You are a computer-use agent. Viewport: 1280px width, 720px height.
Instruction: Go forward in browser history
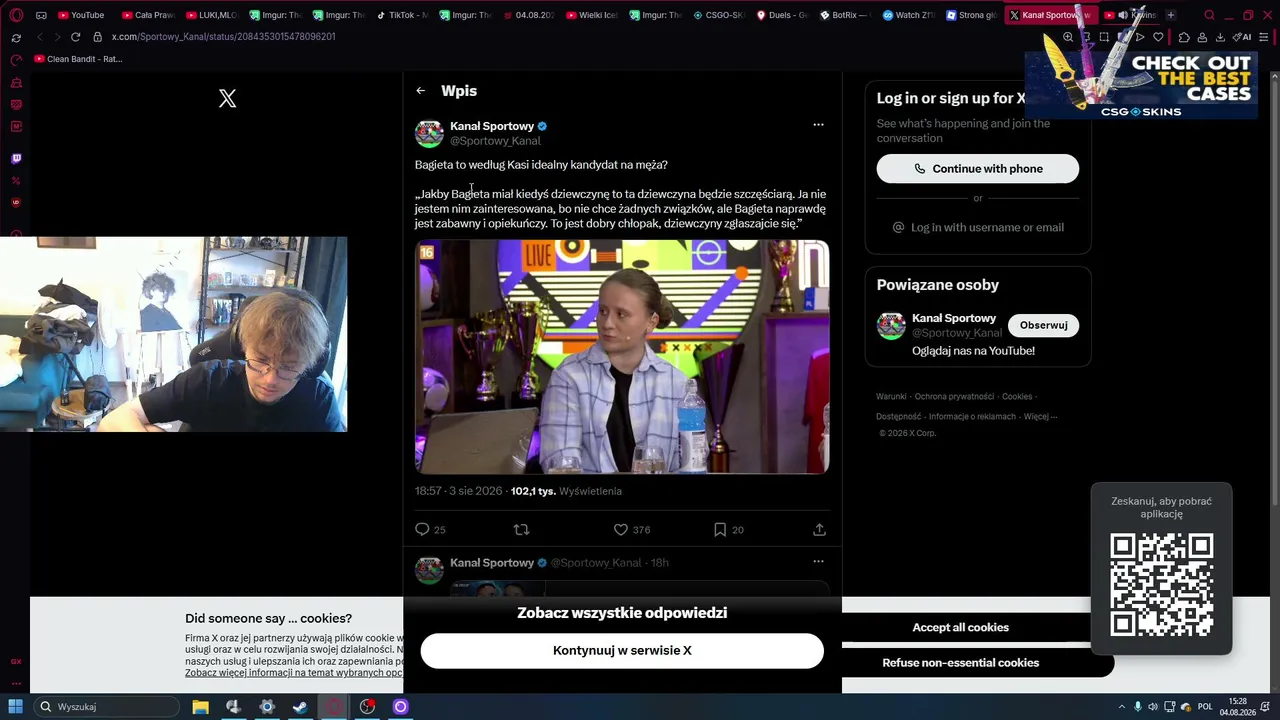(57, 37)
